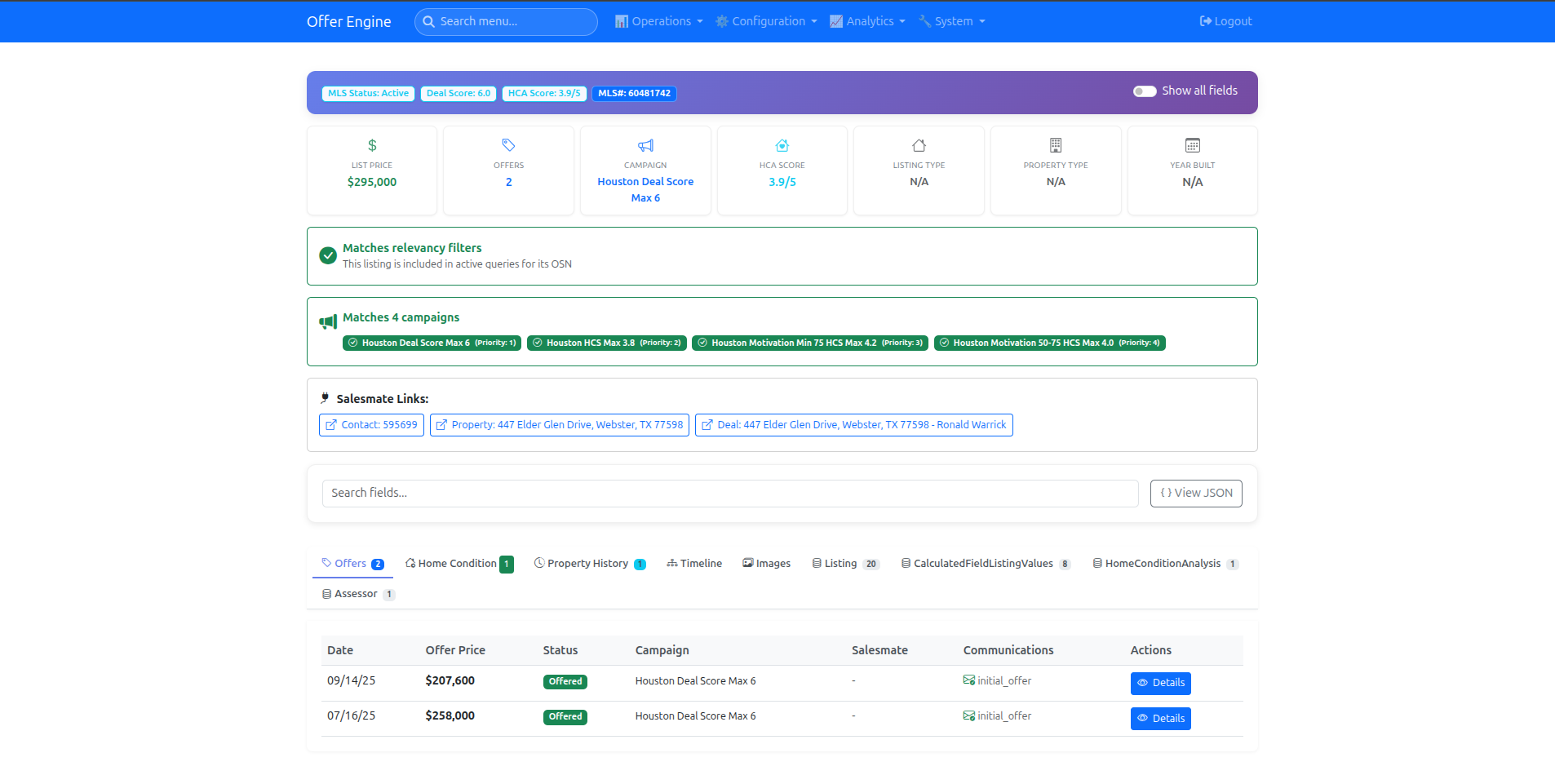Click the bar-chart icon beside Operations

click(622, 20)
